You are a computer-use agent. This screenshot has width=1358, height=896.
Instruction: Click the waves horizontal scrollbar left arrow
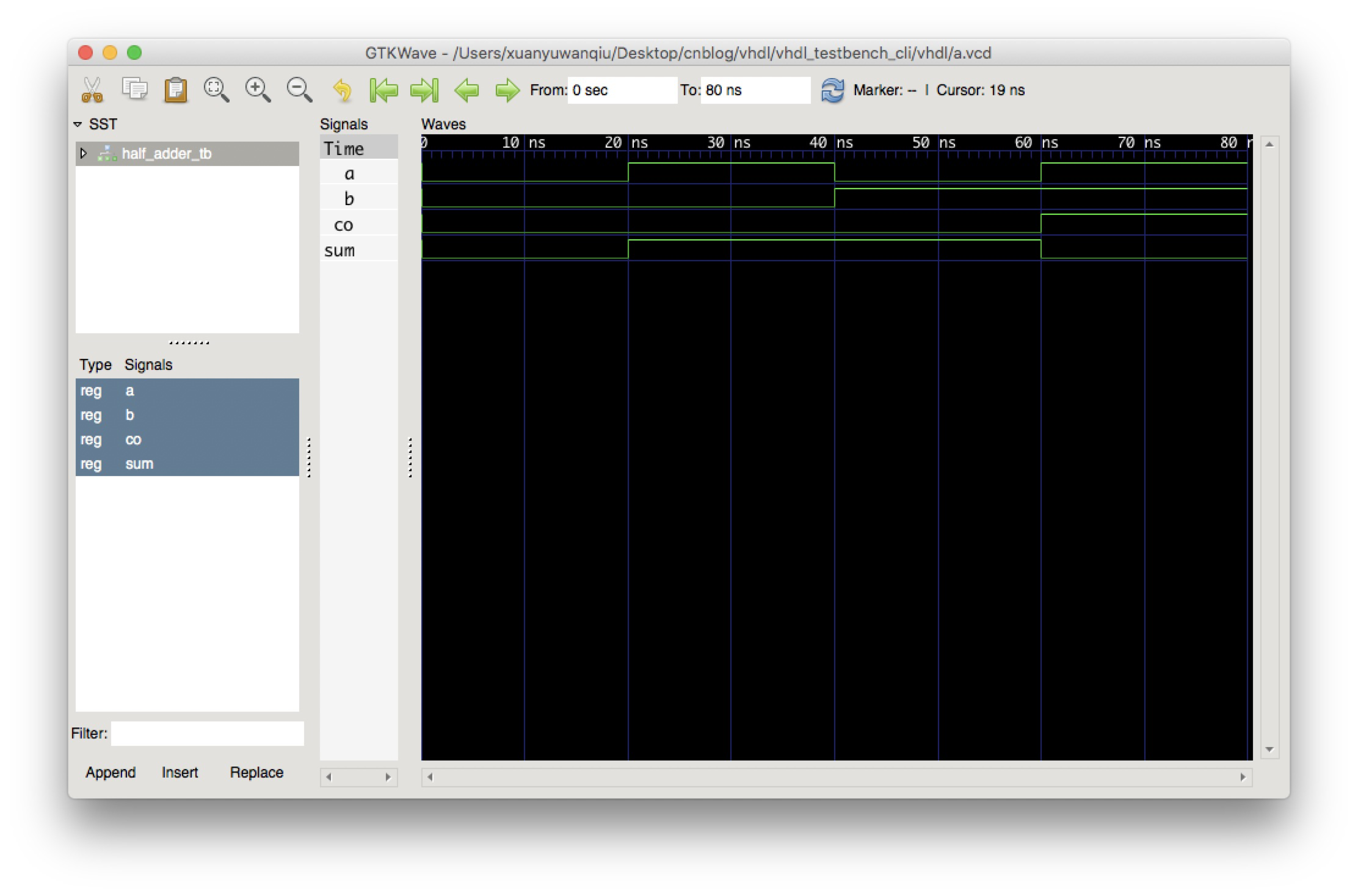pyautogui.click(x=430, y=777)
